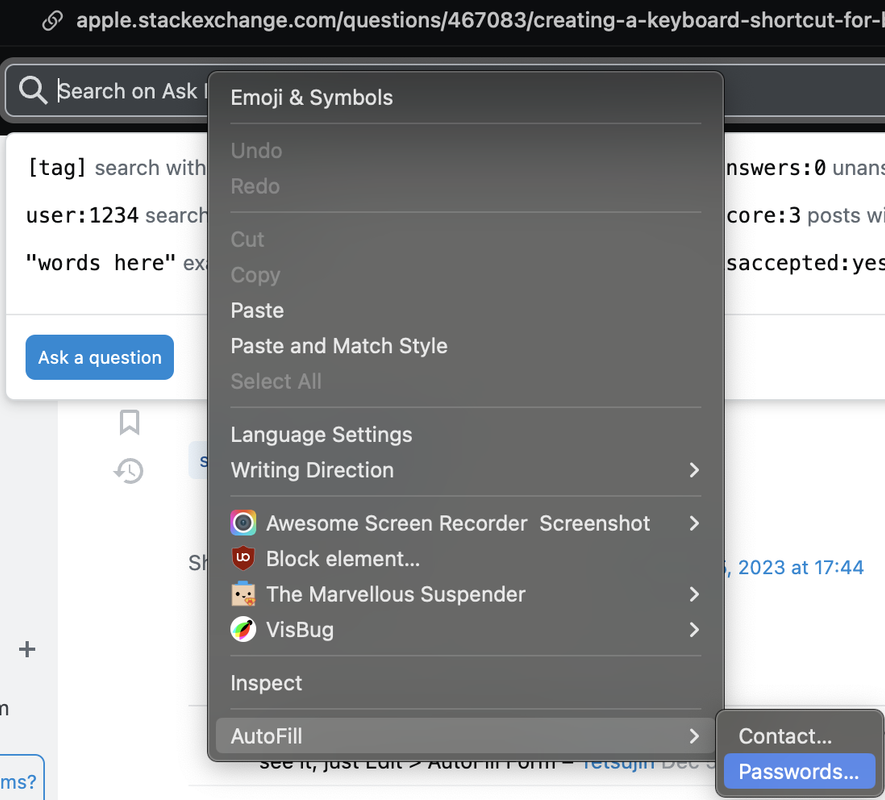Click the Search on Ask input field
Image resolution: width=885 pixels, height=800 pixels.
[446, 91]
